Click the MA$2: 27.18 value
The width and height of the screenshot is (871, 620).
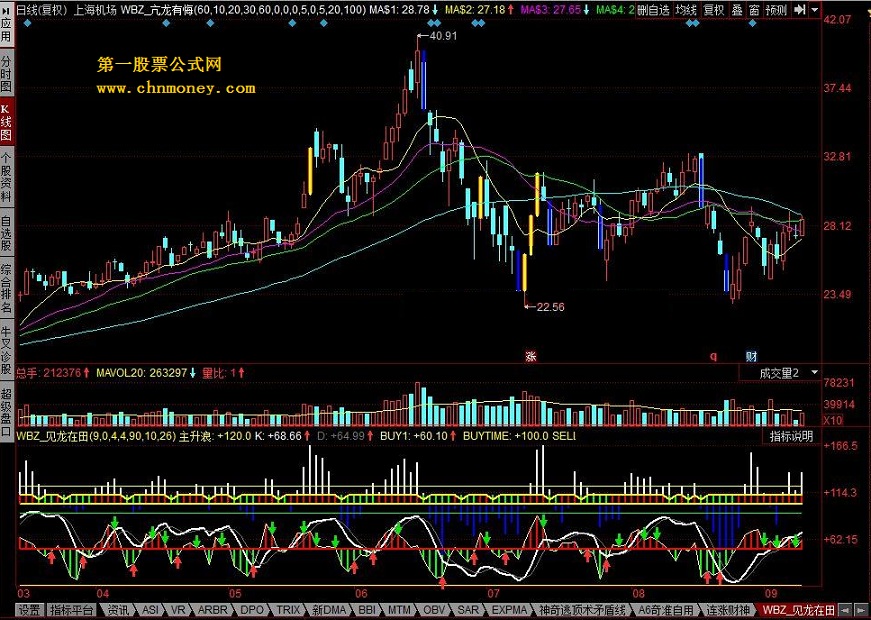(474, 9)
